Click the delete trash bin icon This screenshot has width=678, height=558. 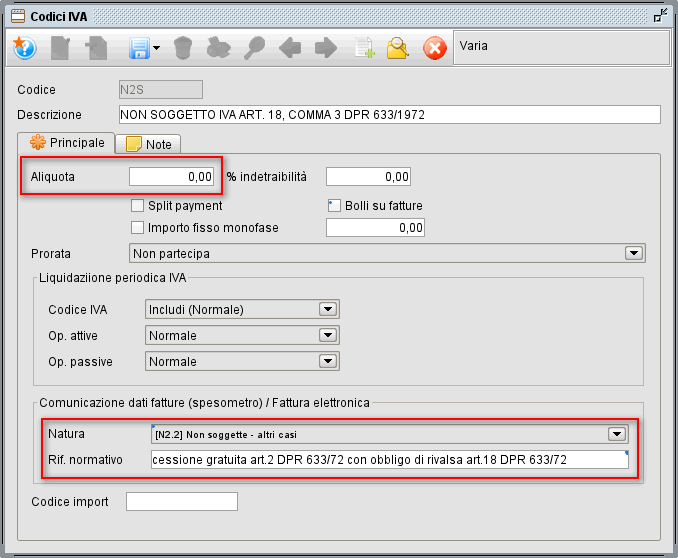(183, 48)
